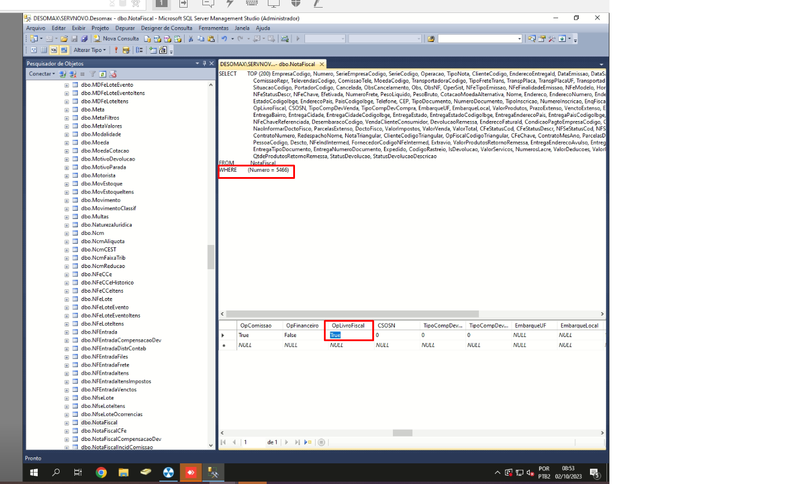The width and height of the screenshot is (800, 484).
Task: Select dbo.NcmCEST table in the tree
Action: [x=98, y=249]
